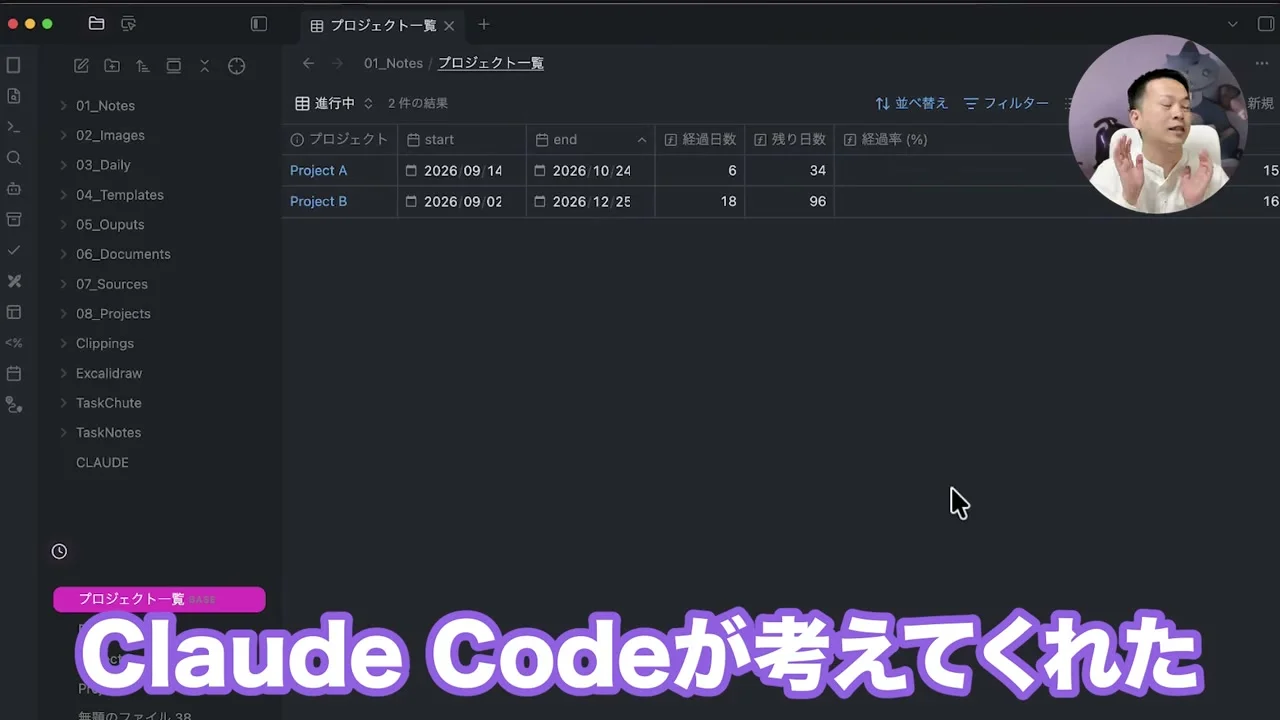
Task: Click Project A start date 2026/09/14
Action: pyautogui.click(x=463, y=171)
